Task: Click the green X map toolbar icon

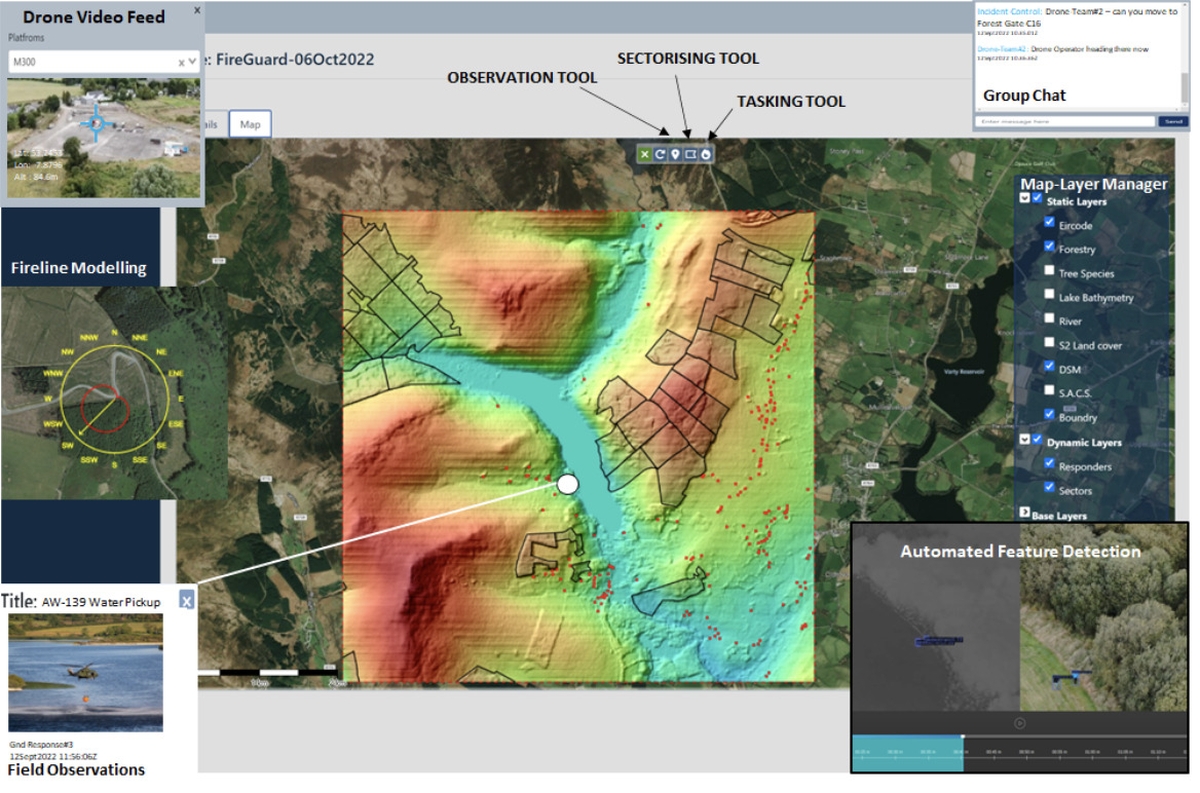Action: pos(645,154)
